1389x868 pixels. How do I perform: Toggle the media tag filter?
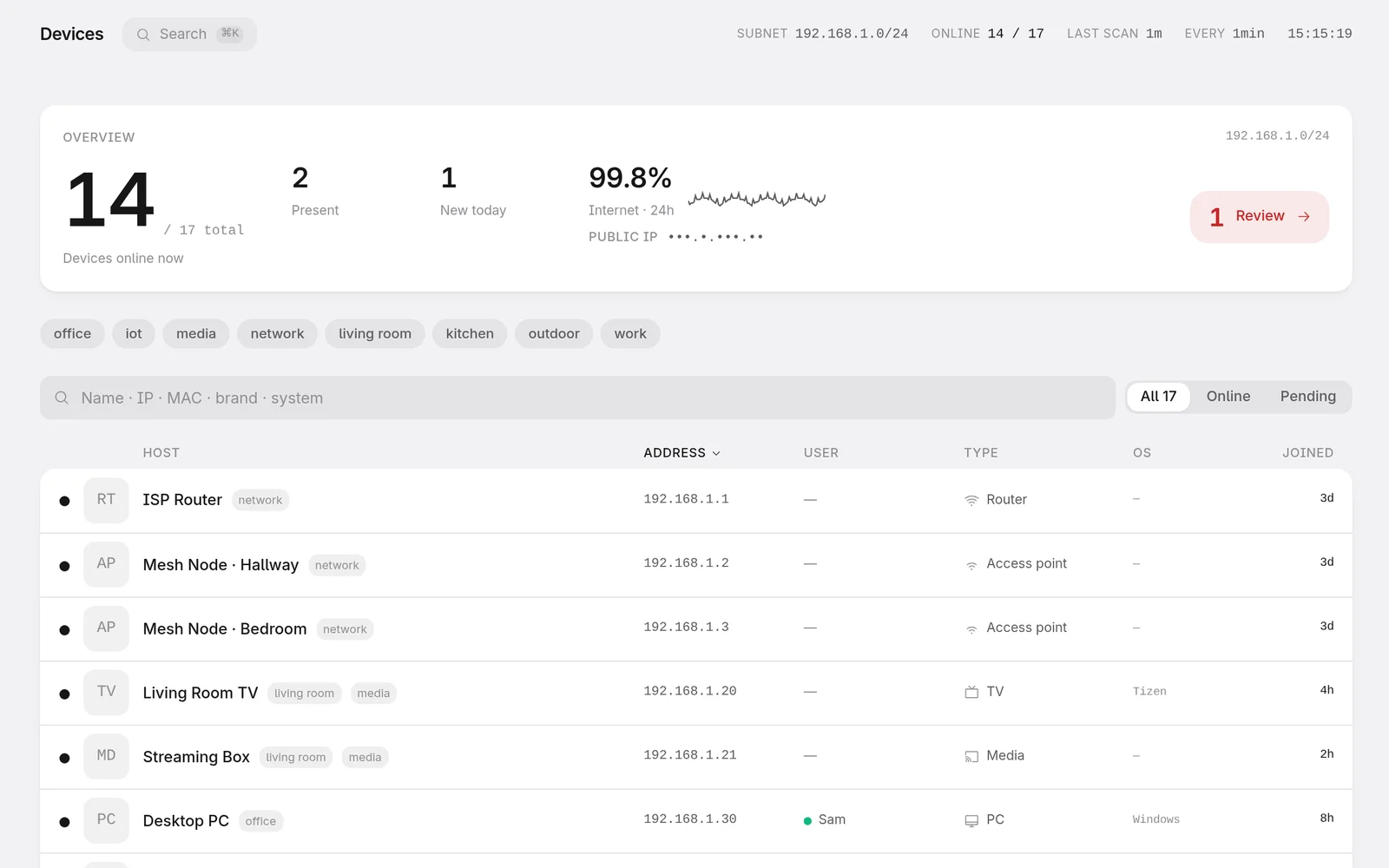point(196,333)
